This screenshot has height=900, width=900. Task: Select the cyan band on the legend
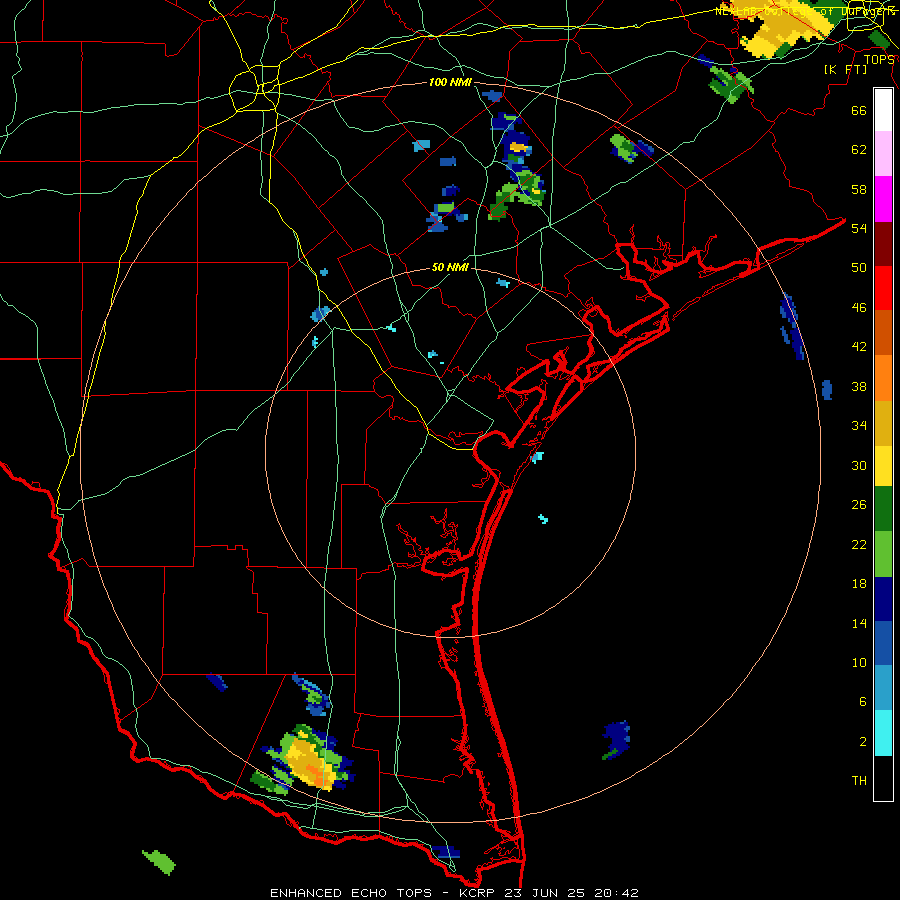click(x=883, y=733)
